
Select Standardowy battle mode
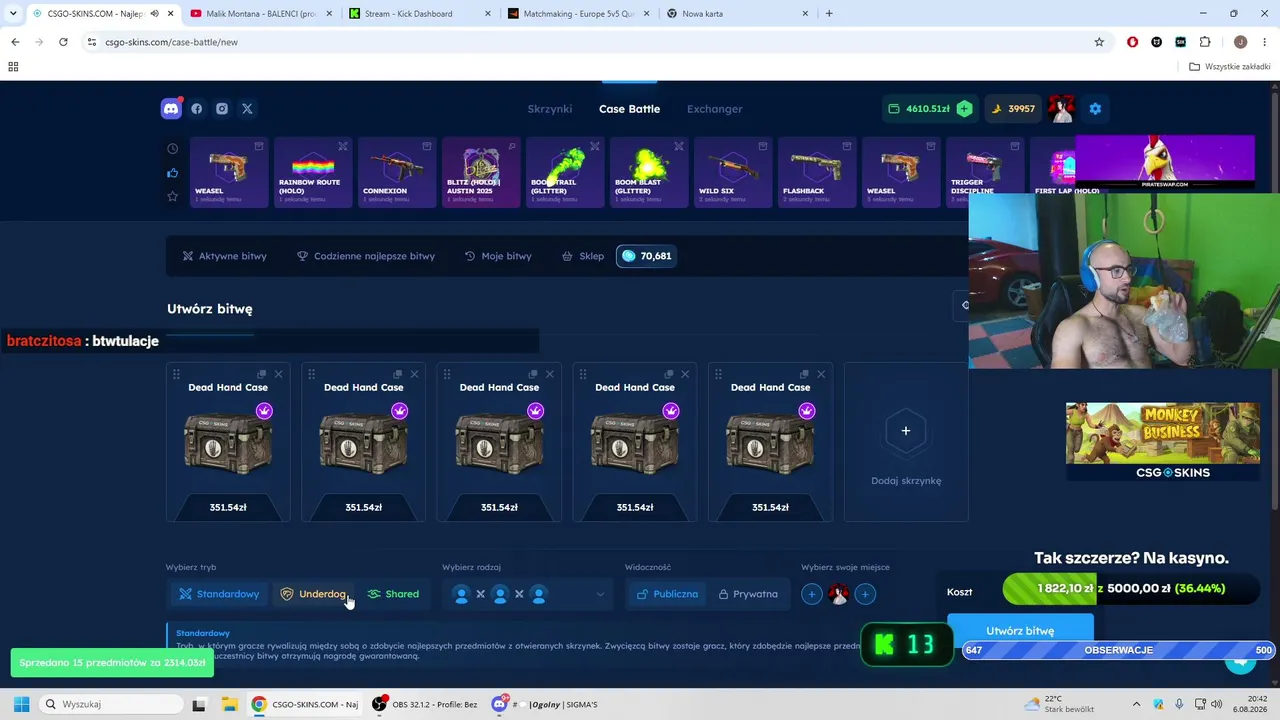coord(219,594)
